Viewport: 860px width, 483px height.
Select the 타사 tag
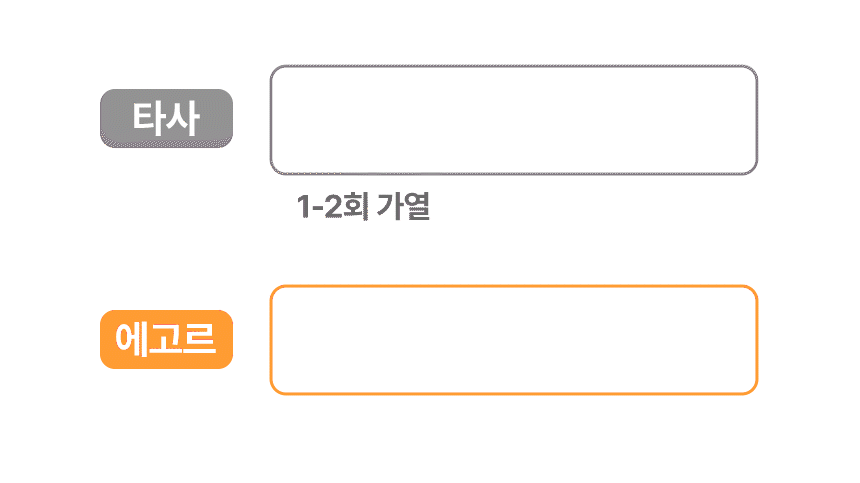166,119
